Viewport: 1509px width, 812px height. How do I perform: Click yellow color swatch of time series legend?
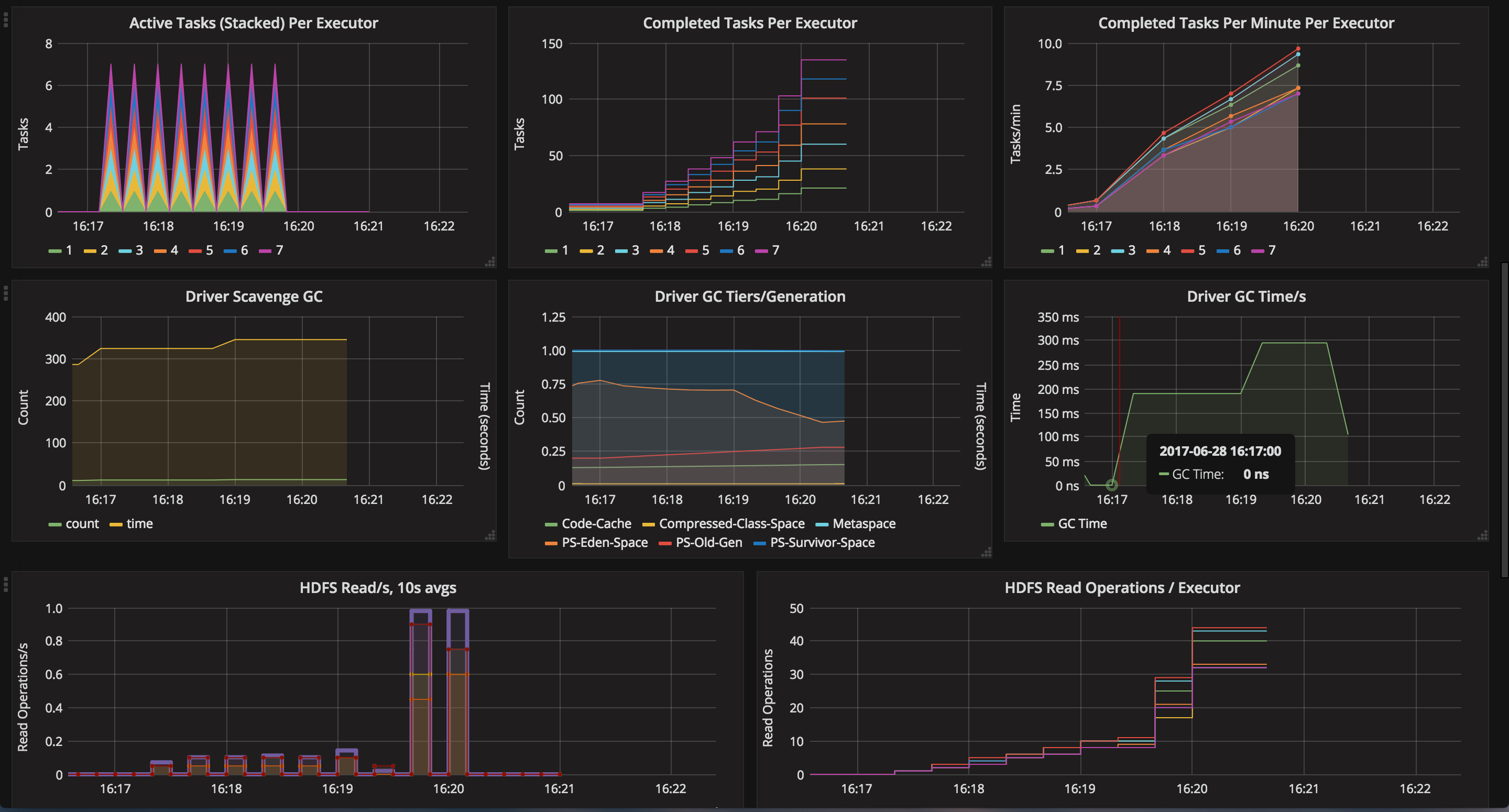pos(115,524)
